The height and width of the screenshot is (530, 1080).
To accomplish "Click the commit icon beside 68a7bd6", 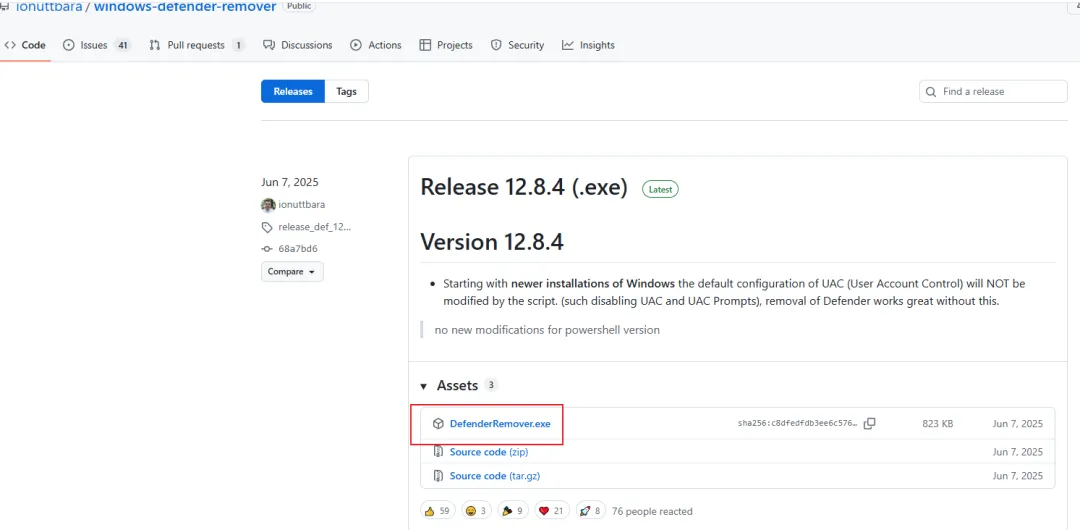I will pos(267,249).
